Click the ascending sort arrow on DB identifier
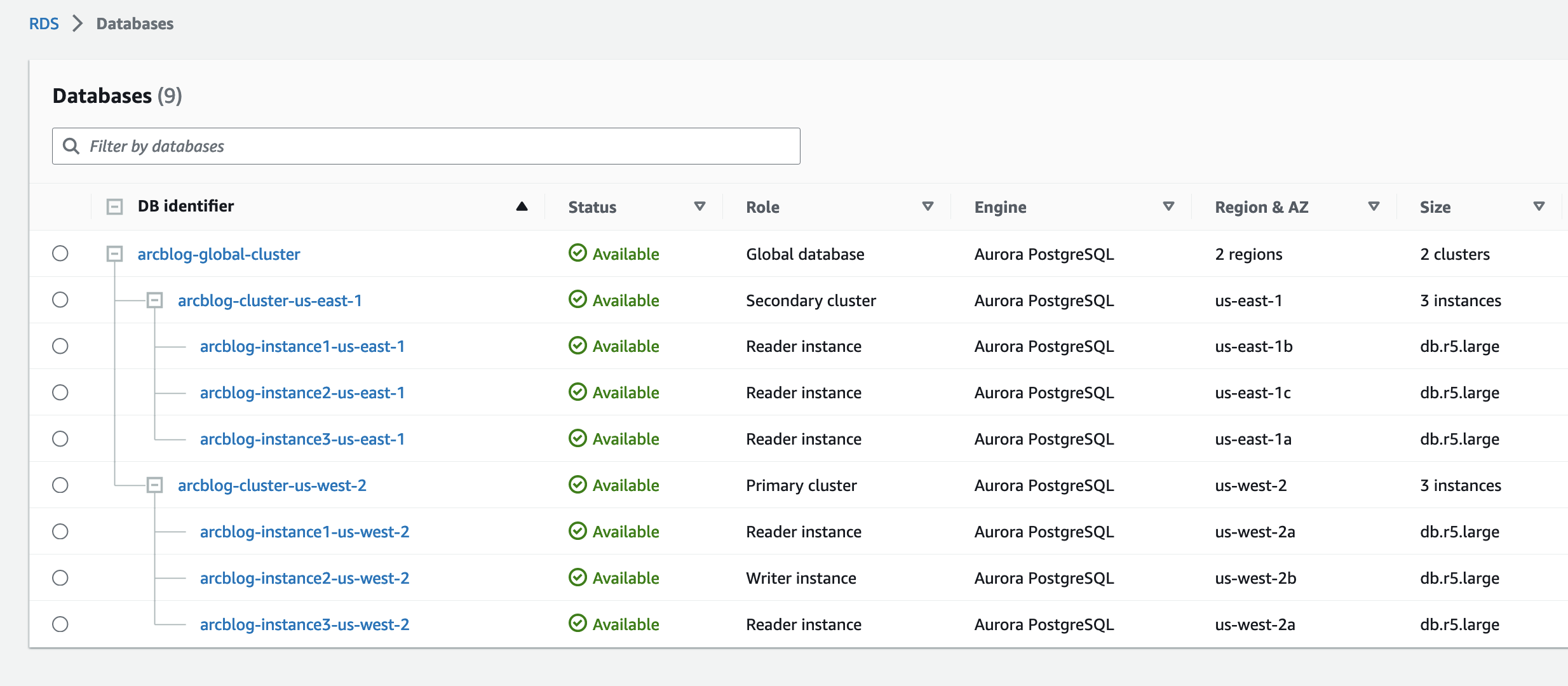 522,206
